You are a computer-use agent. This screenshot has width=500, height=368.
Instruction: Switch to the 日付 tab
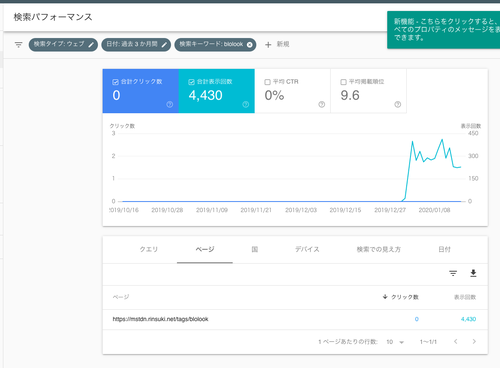(444, 249)
